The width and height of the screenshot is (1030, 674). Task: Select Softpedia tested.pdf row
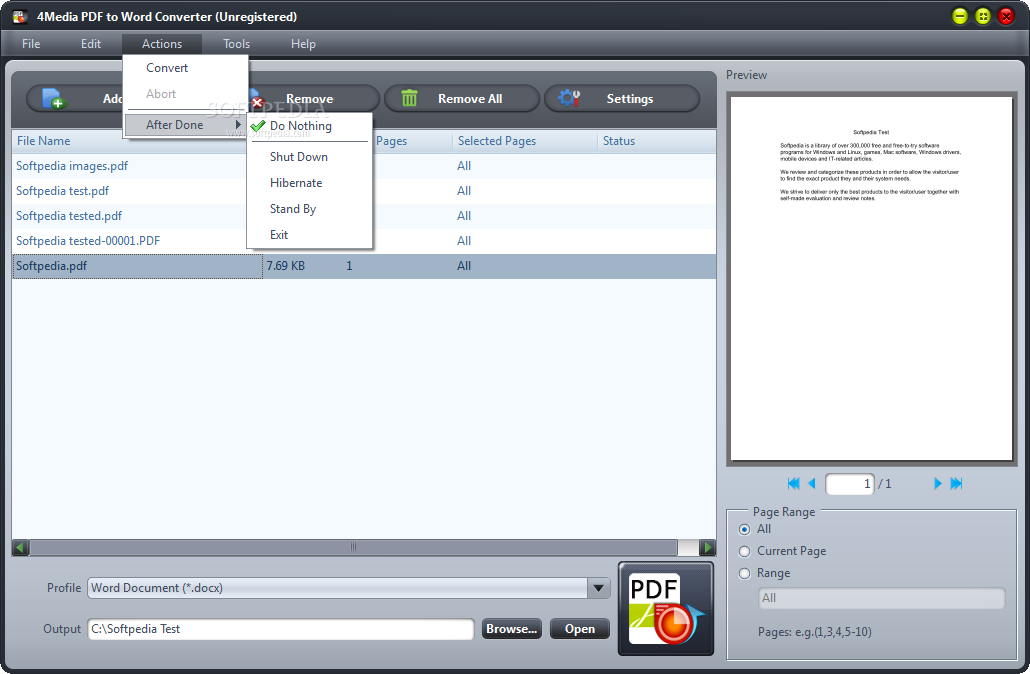[x=364, y=215]
